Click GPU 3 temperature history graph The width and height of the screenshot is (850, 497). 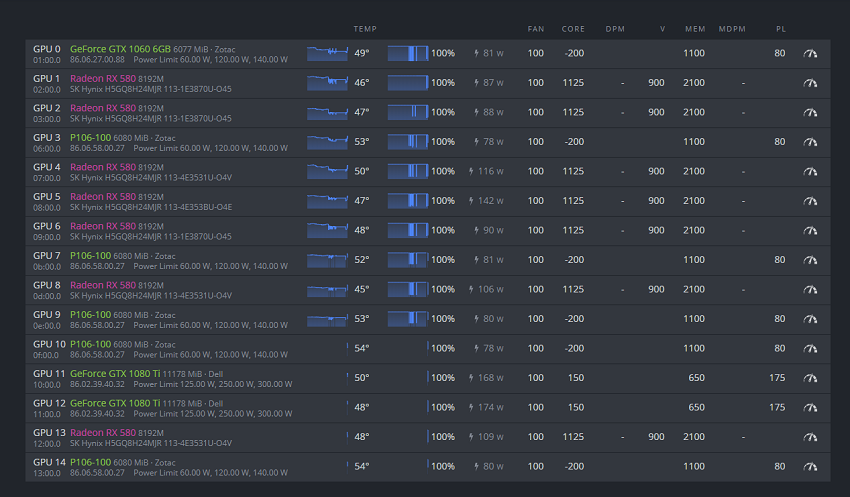tap(327, 142)
